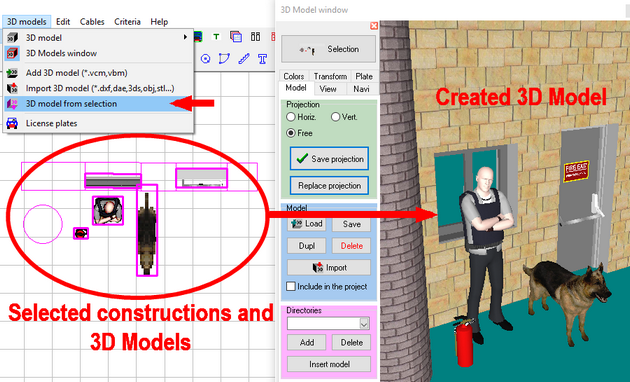Select the blue diagonal line tool
Image resolution: width=630 pixels, height=382 pixels.
[x=244, y=59]
